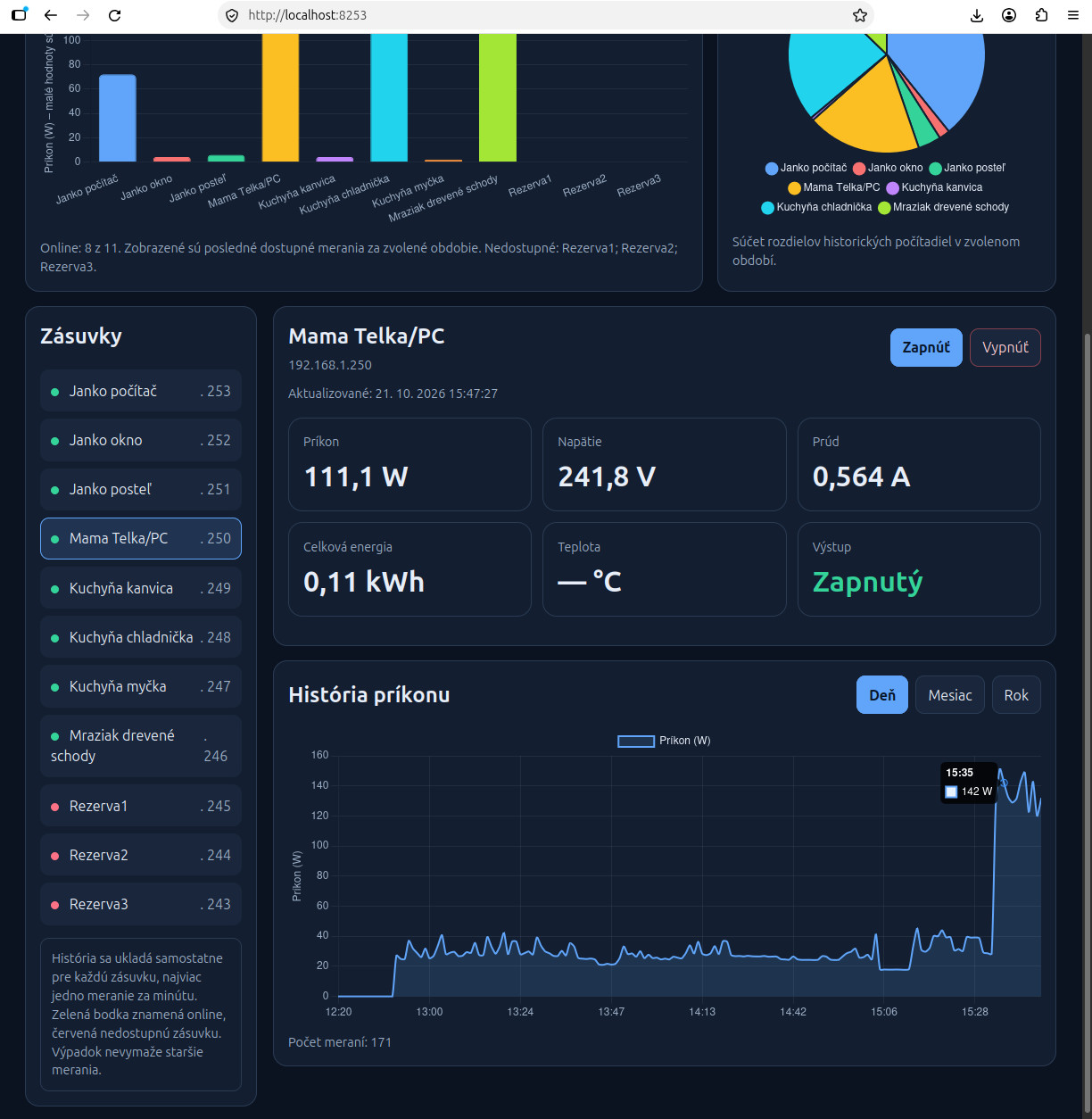Reload the page with the refresh icon
Image resolution: width=1092 pixels, height=1119 pixels.
pos(114,15)
